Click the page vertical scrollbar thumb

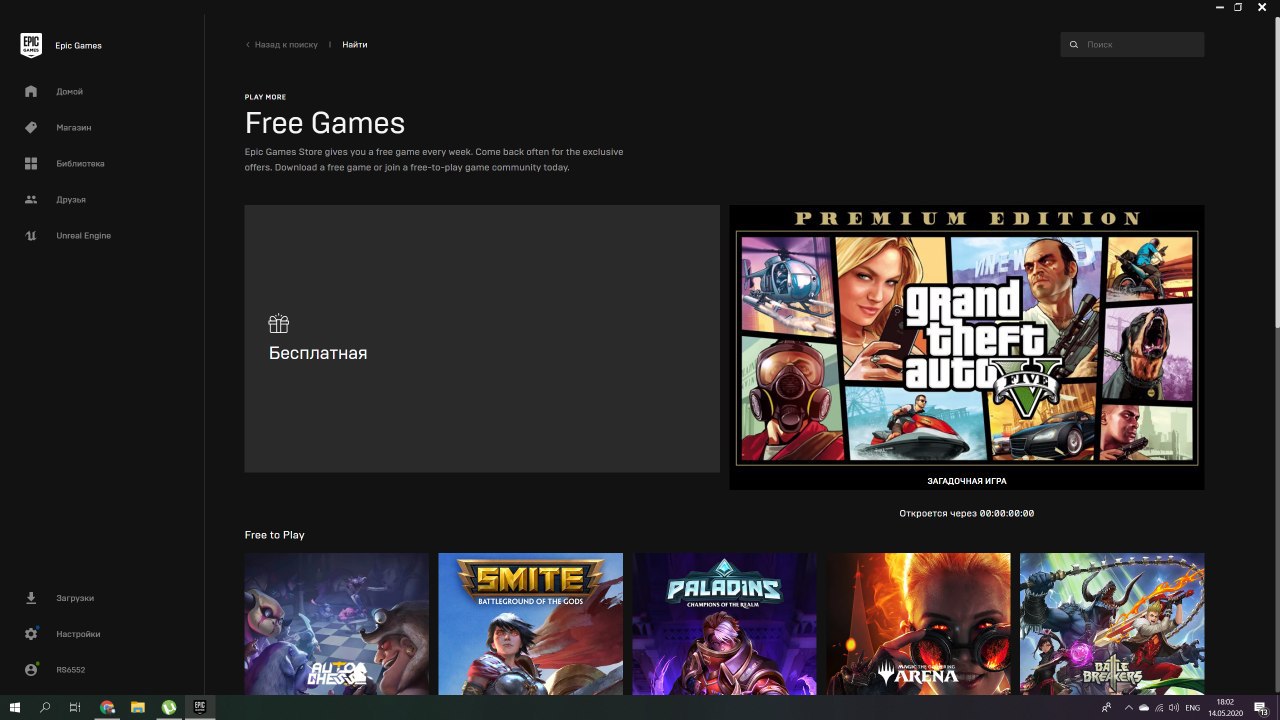[1276, 172]
